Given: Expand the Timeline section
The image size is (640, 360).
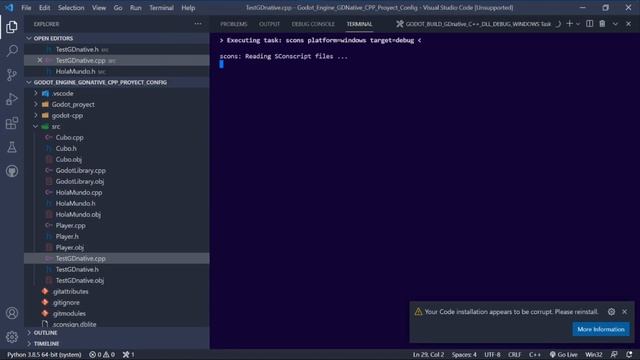Looking at the screenshot, I should pyautogui.click(x=117, y=344).
